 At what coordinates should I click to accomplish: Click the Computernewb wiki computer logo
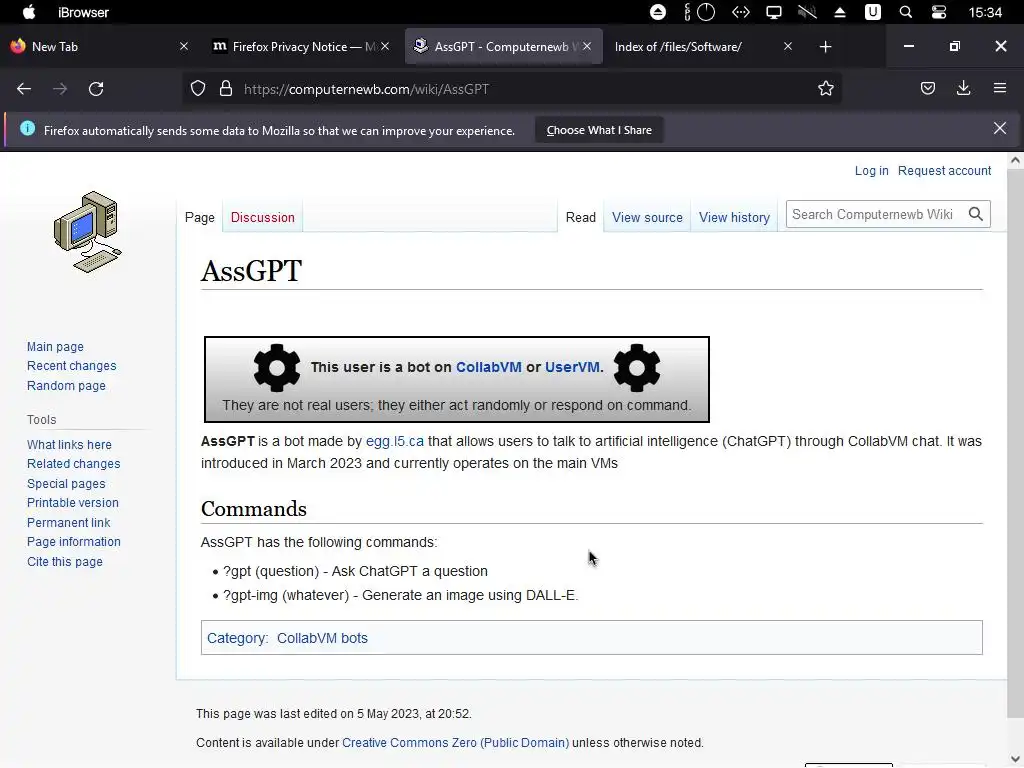88,232
